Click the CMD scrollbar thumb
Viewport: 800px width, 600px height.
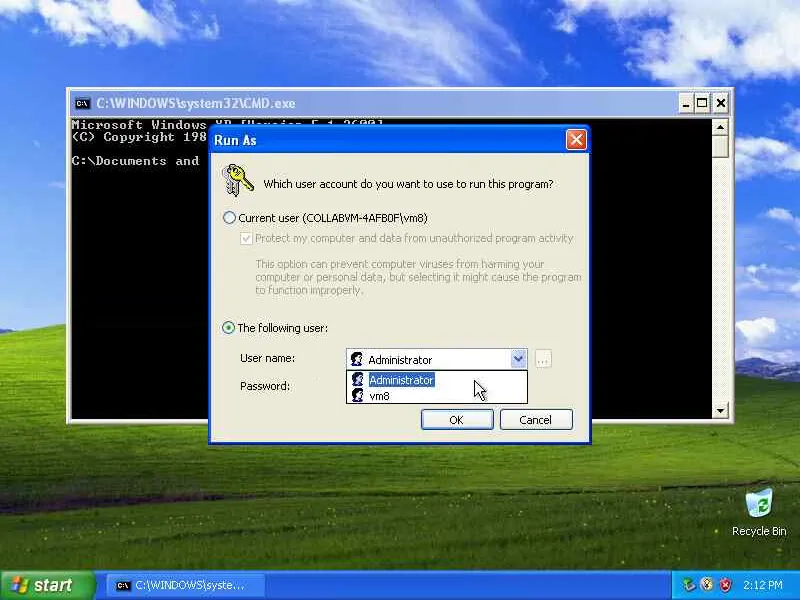click(x=720, y=146)
